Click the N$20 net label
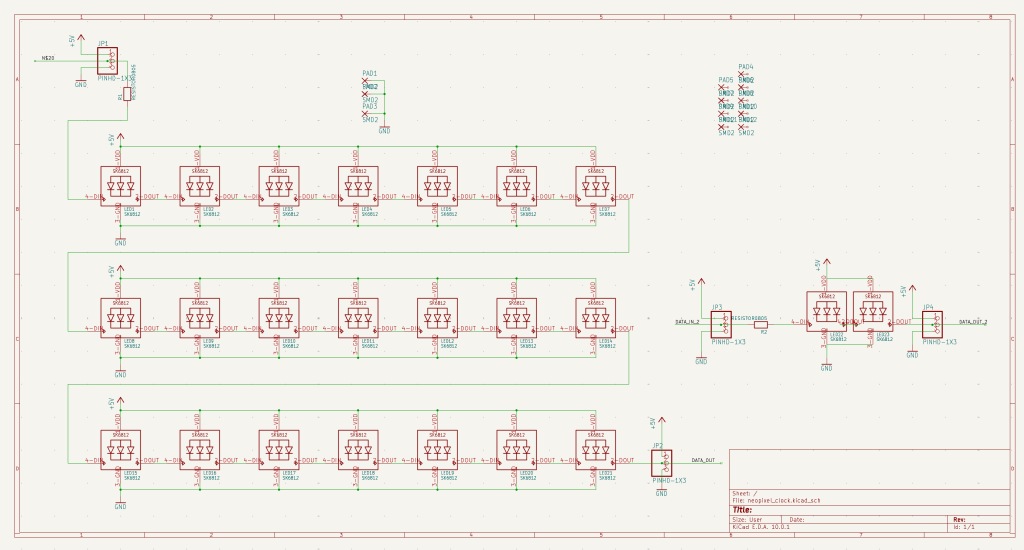 (48, 58)
